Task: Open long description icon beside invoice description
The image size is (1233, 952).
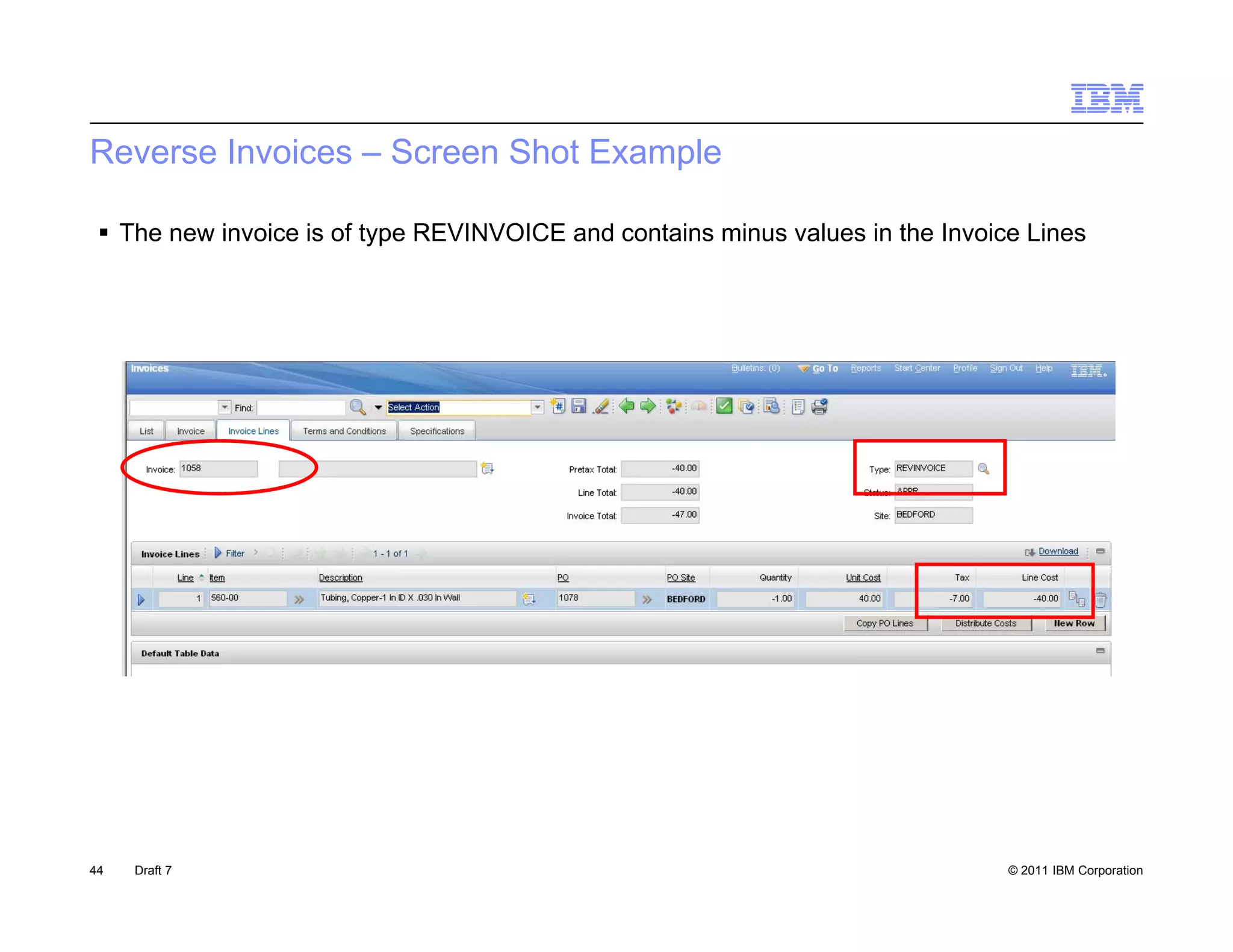Action: (488, 468)
